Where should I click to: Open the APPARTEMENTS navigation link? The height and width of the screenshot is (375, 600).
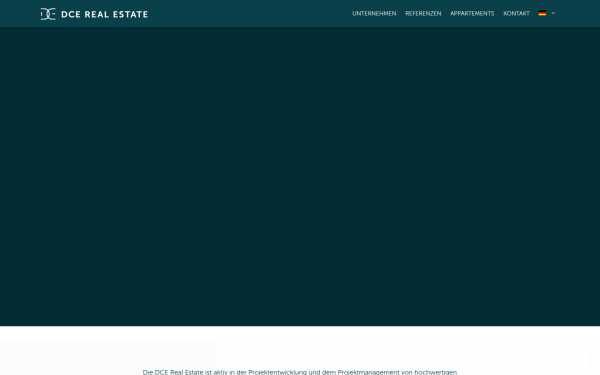click(x=472, y=13)
